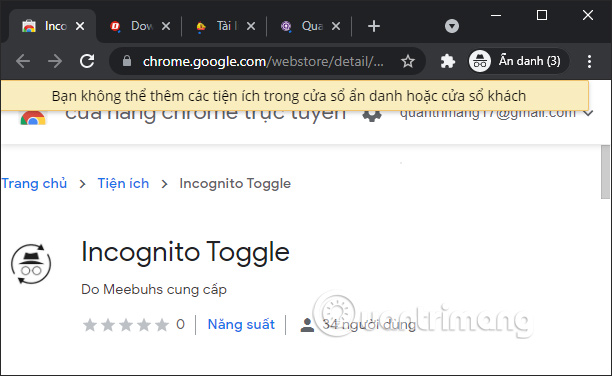This screenshot has height=376, width=612.
Task: Open web store settings gear
Action: tap(372, 116)
